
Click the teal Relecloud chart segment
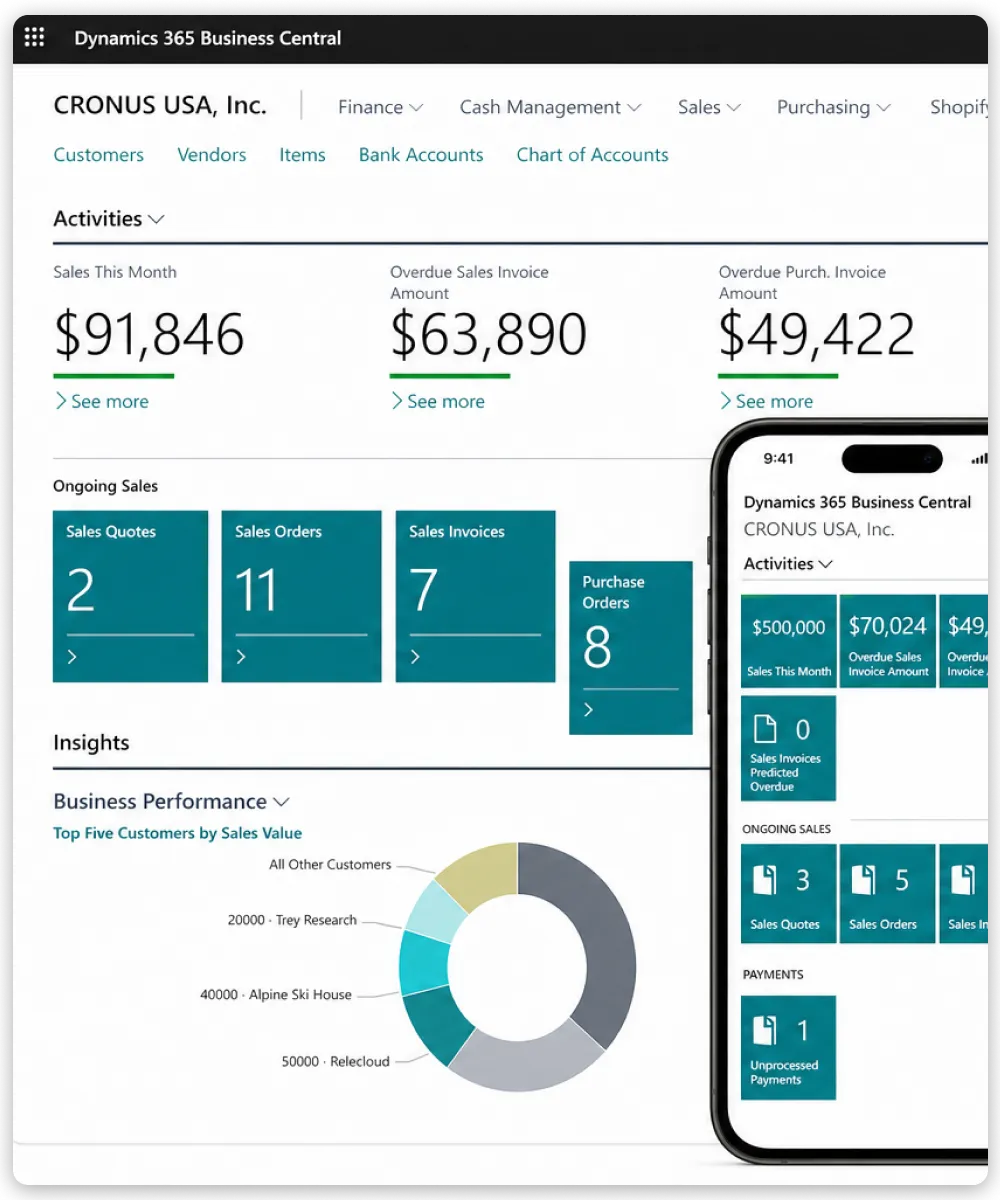coord(436,1026)
